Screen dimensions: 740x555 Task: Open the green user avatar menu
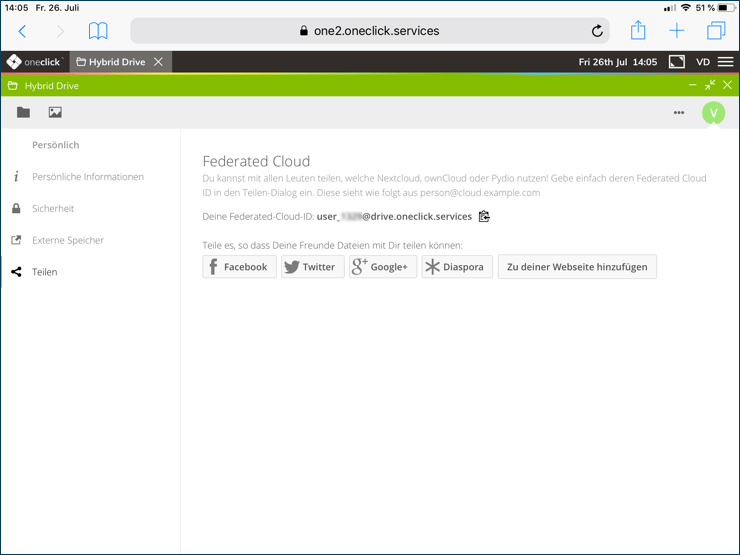pos(712,113)
